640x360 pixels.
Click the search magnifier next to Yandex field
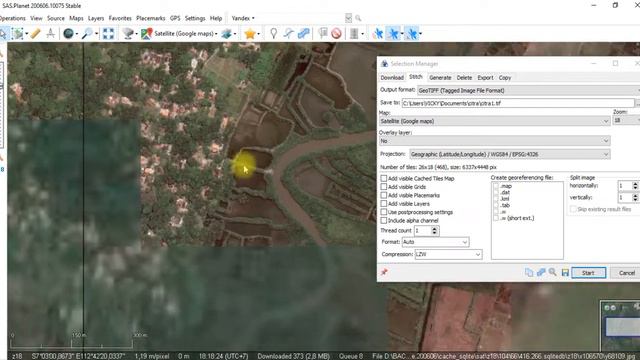tap(358, 18)
